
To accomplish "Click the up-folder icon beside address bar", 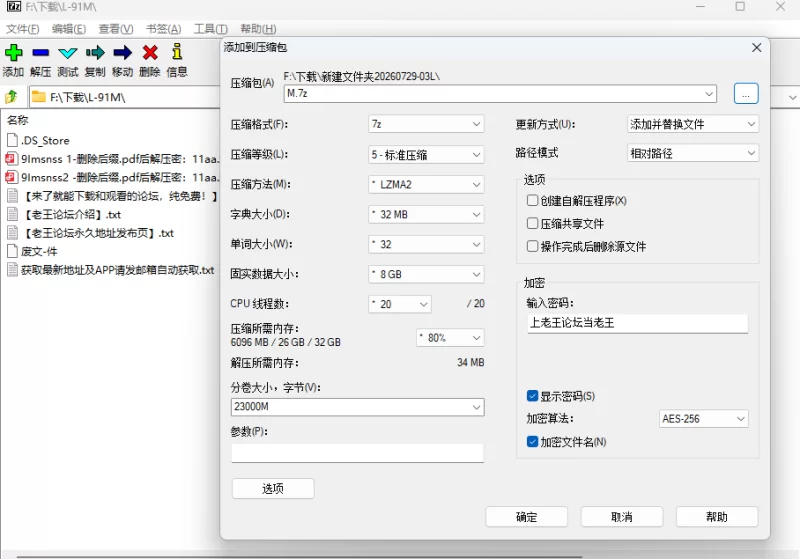I will pos(12,96).
